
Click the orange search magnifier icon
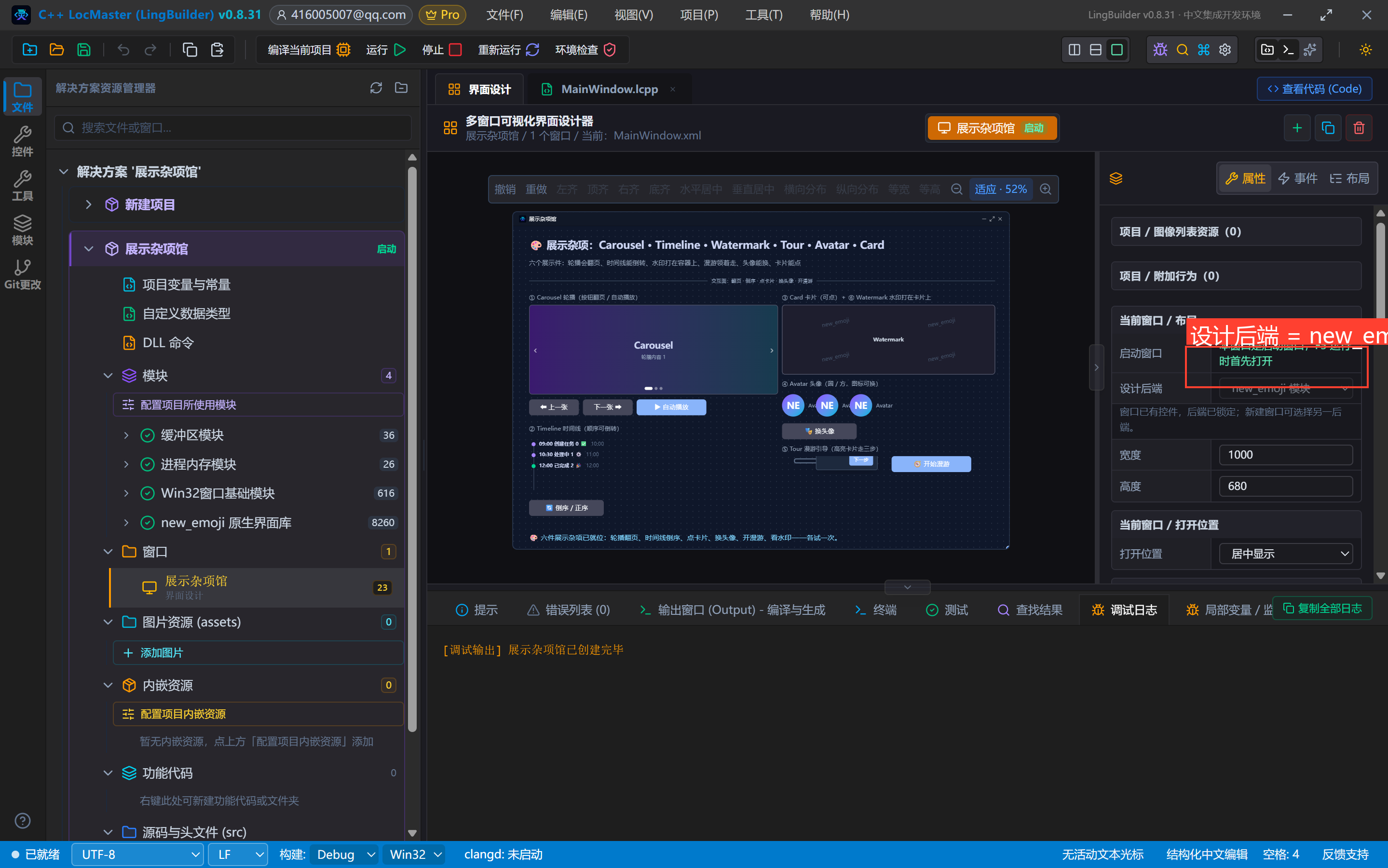click(1182, 50)
